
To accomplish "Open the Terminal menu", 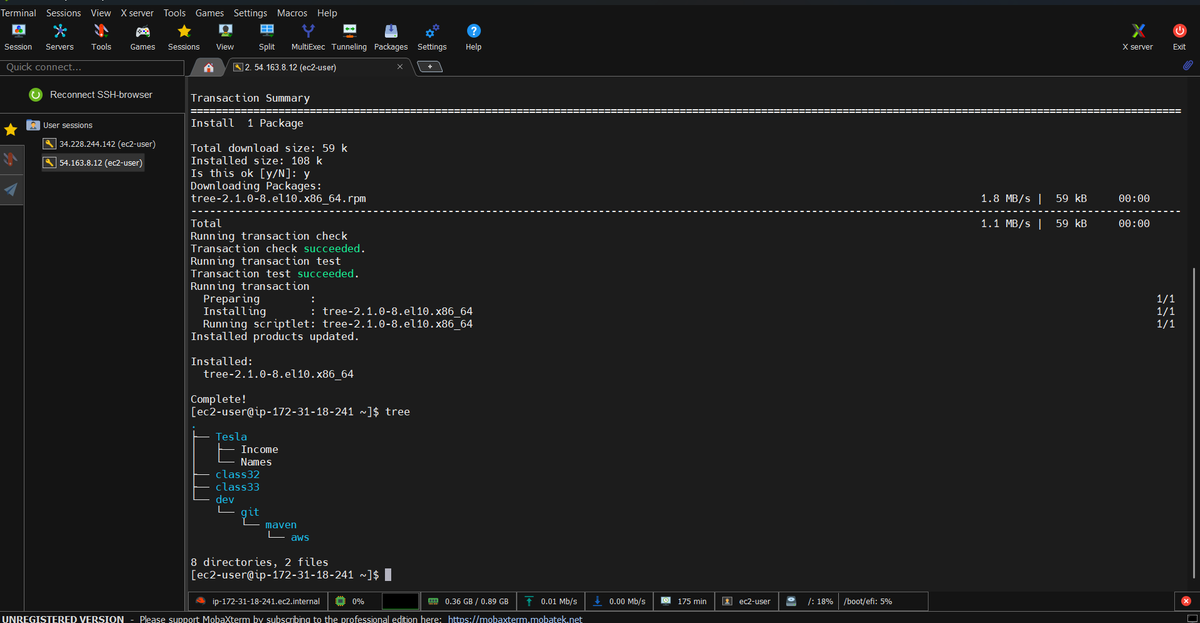I will click(18, 13).
